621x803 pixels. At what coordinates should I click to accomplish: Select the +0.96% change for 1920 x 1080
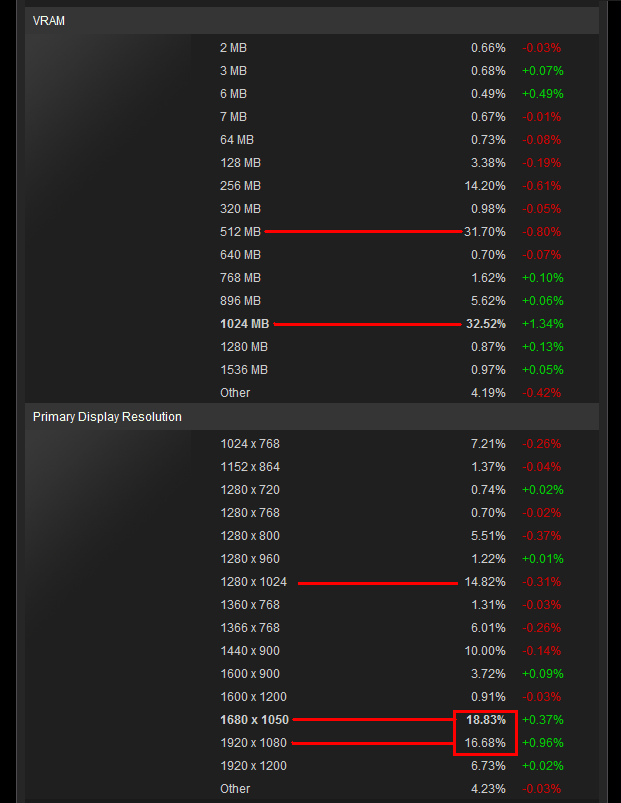pos(543,743)
